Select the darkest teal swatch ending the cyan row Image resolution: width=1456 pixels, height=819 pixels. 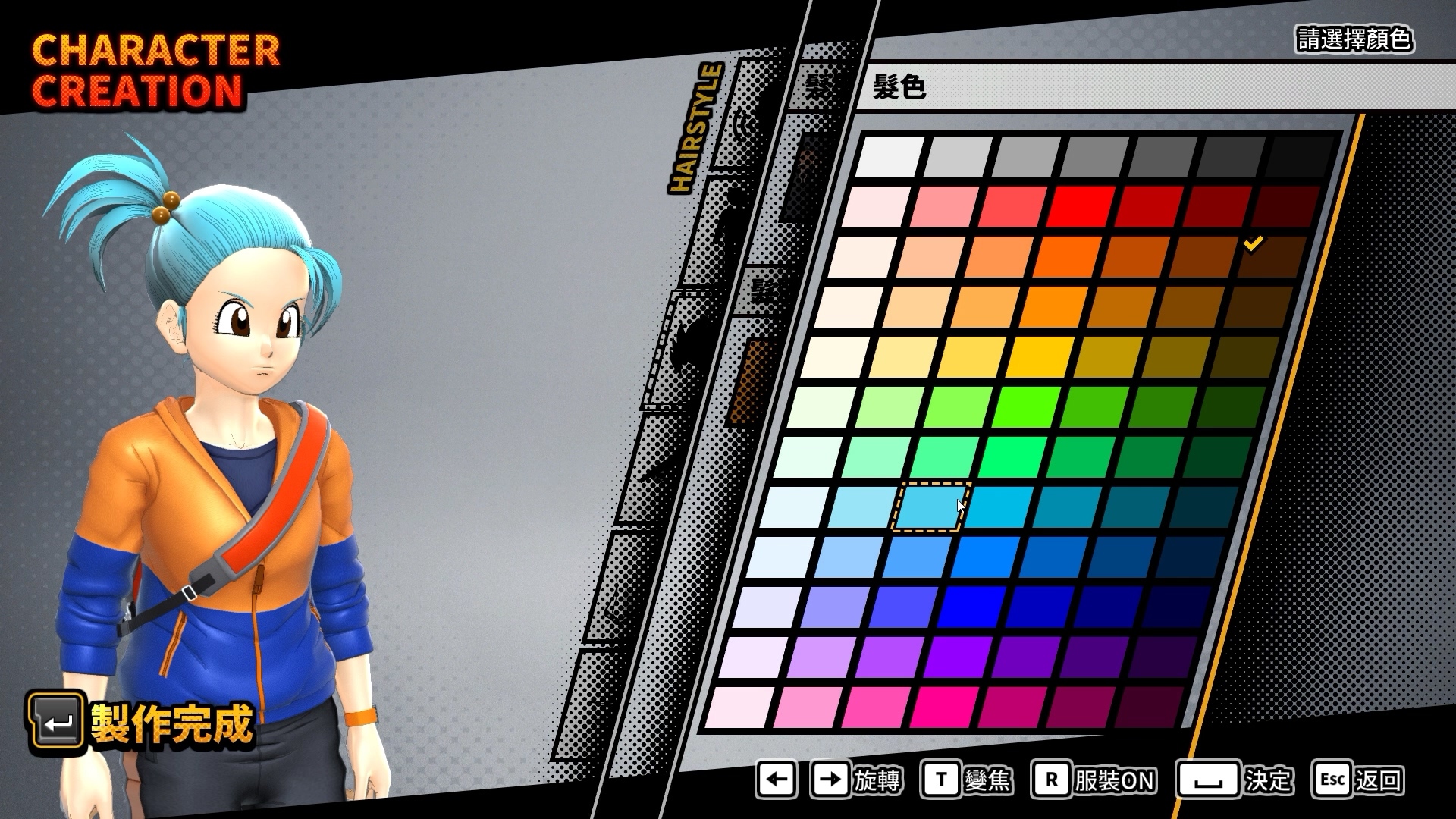[1202, 507]
